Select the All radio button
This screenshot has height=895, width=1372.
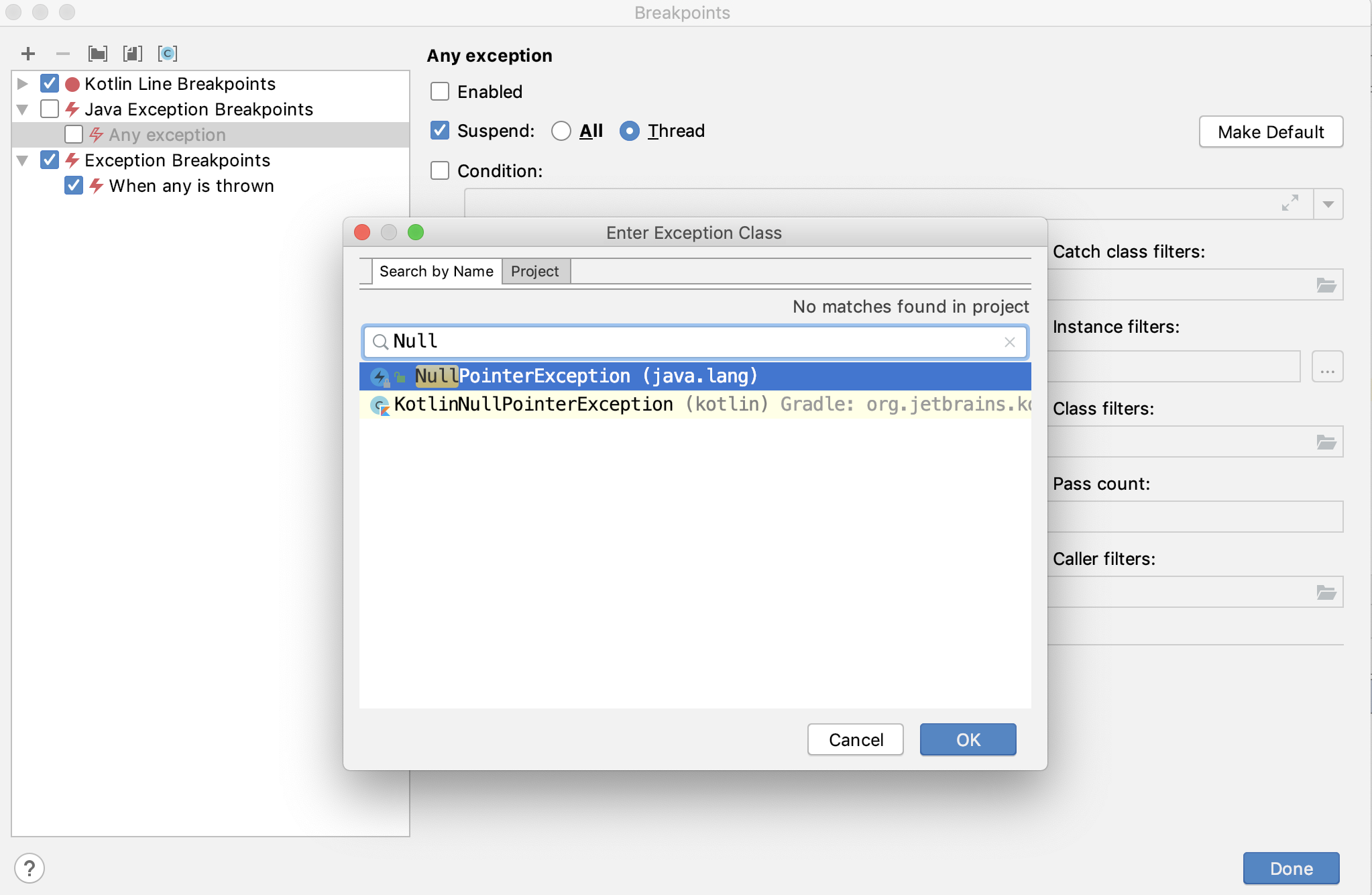point(563,131)
